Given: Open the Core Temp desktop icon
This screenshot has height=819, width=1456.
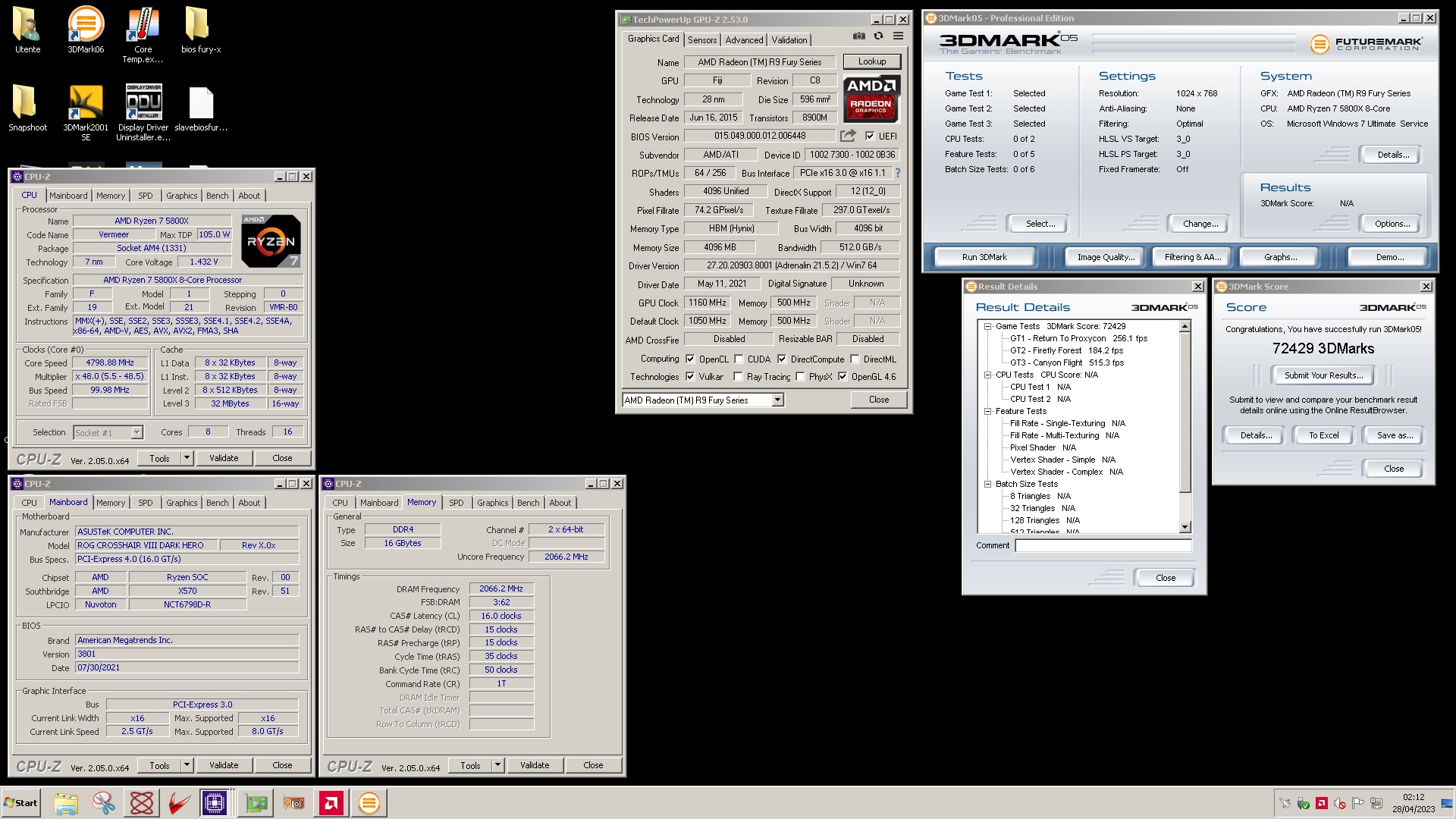Looking at the screenshot, I should [143, 35].
